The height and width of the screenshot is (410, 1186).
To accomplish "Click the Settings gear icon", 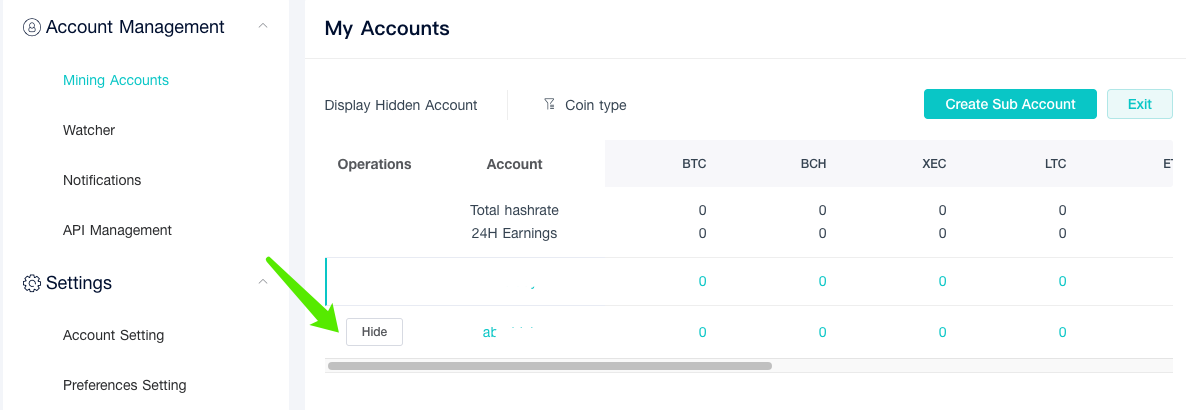I will click(32, 283).
